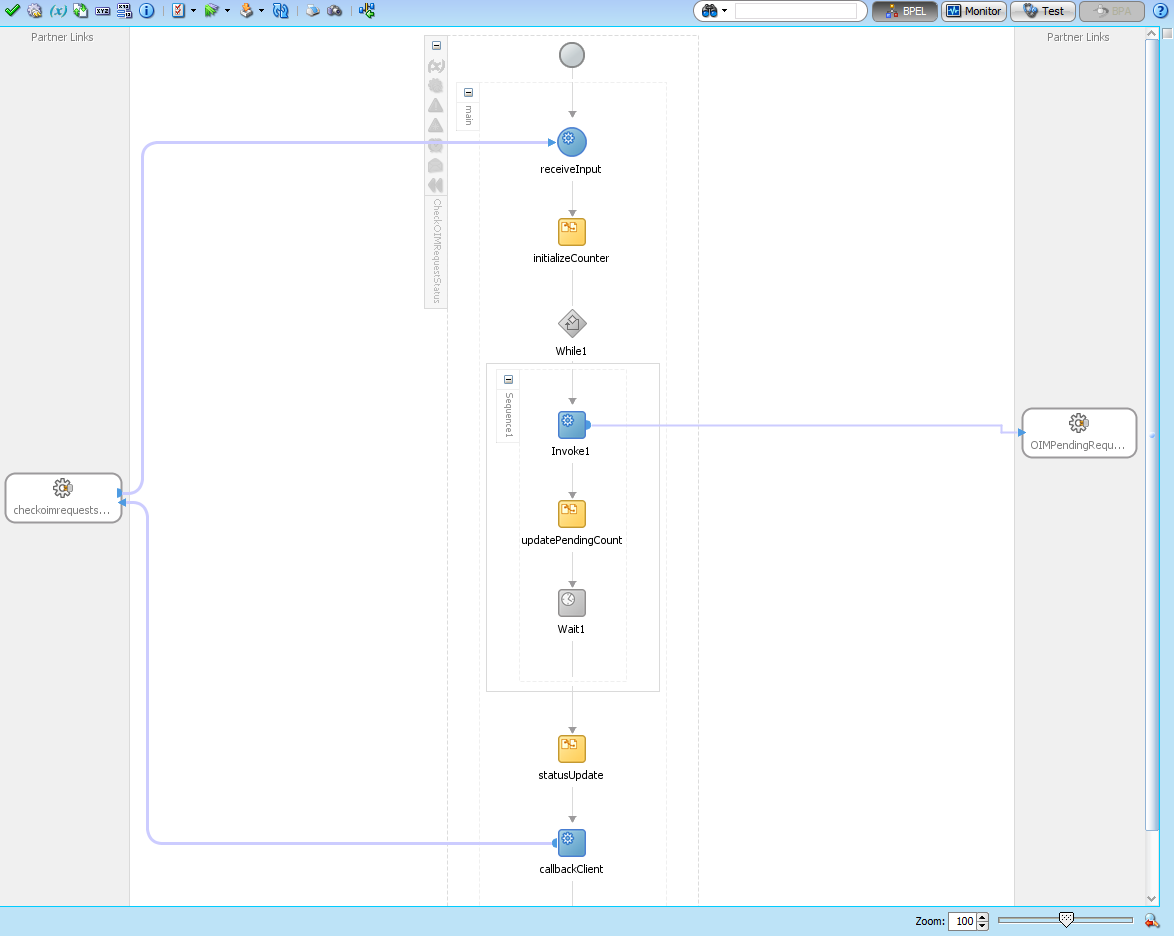Click the checkoimrequests partner link icon
The height and width of the screenshot is (936, 1174).
[x=62, y=489]
